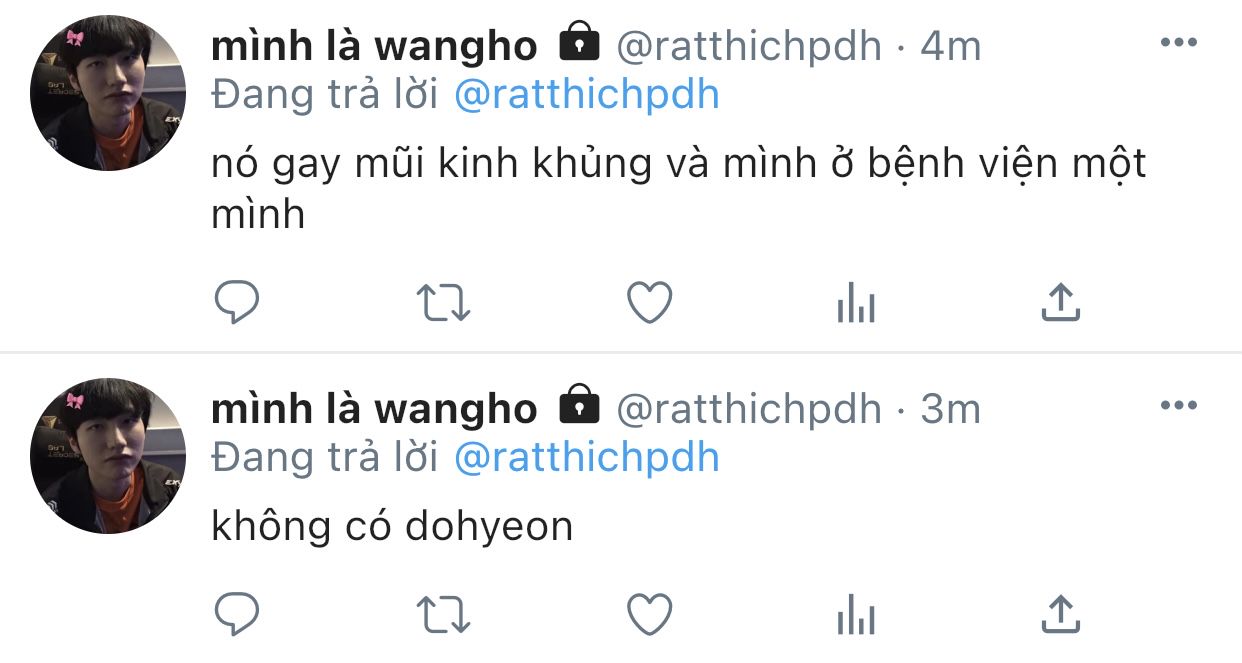The width and height of the screenshot is (1242, 663).
Task: Open the 'không có dohyeon' tweet text
Action: pyautogui.click(x=392, y=526)
